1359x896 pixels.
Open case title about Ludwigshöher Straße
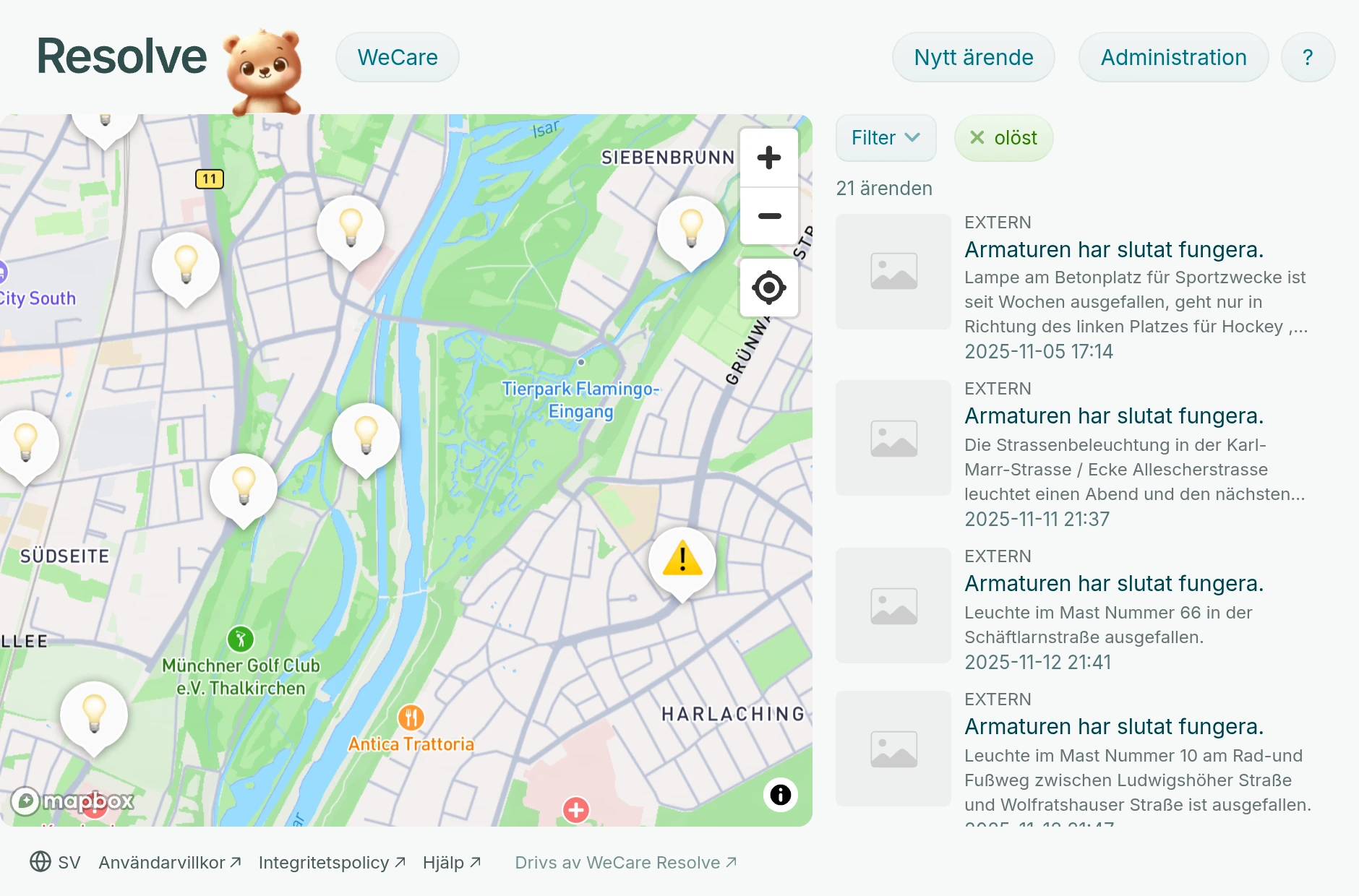coord(1114,726)
